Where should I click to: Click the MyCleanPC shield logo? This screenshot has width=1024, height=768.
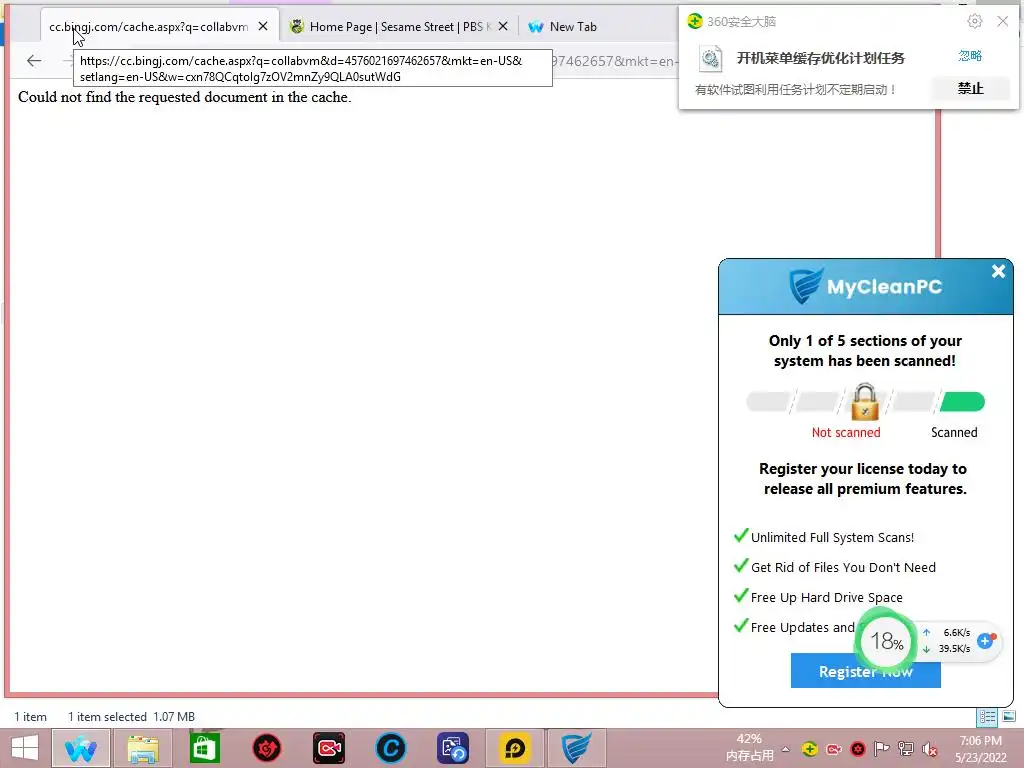coord(805,286)
